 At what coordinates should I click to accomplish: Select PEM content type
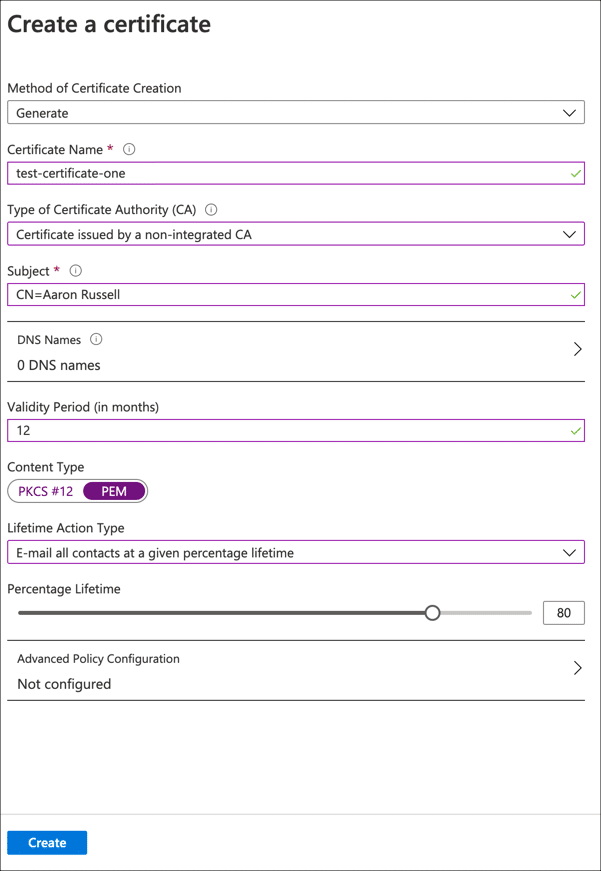tap(114, 491)
